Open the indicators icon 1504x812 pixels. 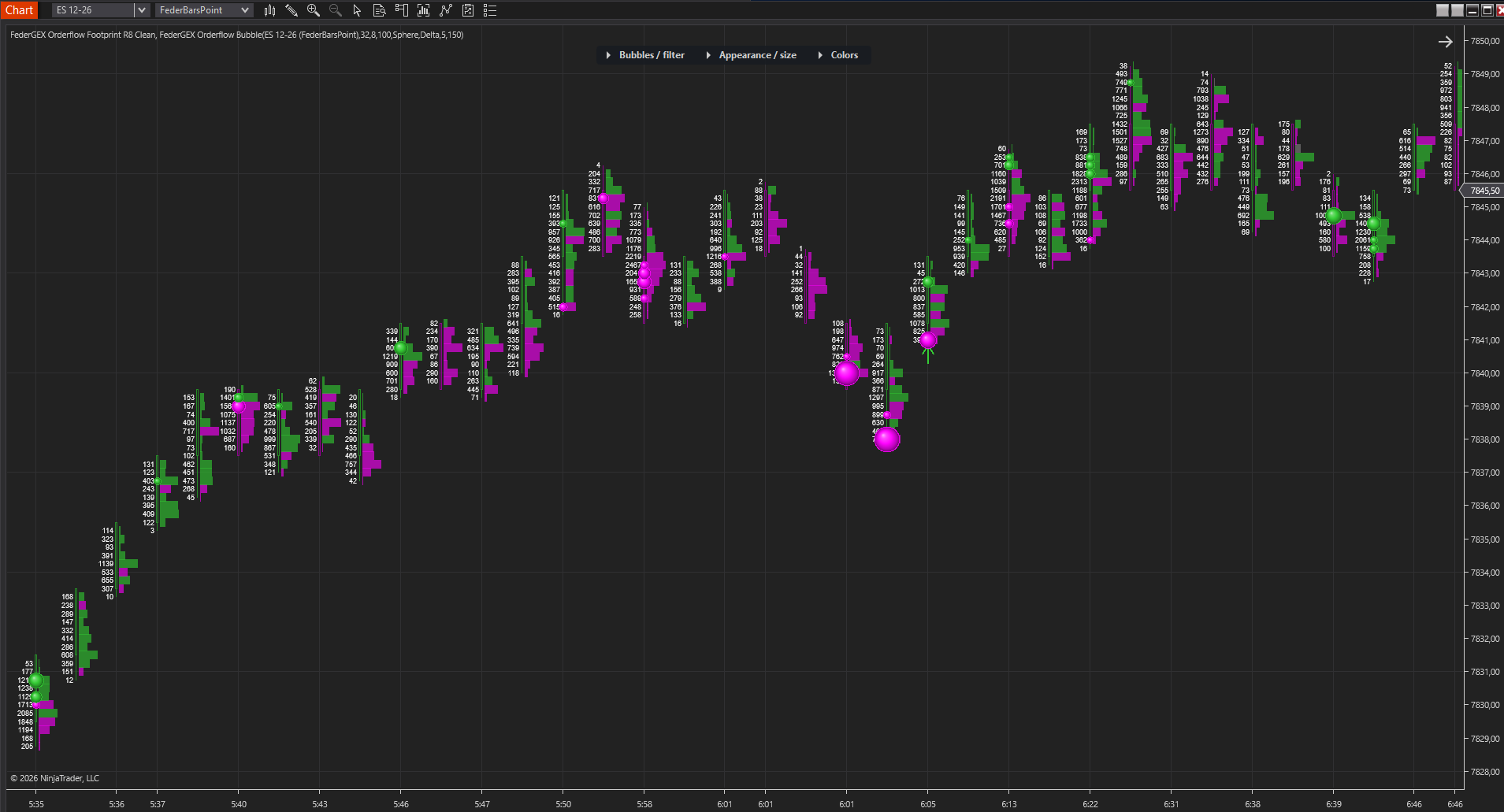(446, 10)
